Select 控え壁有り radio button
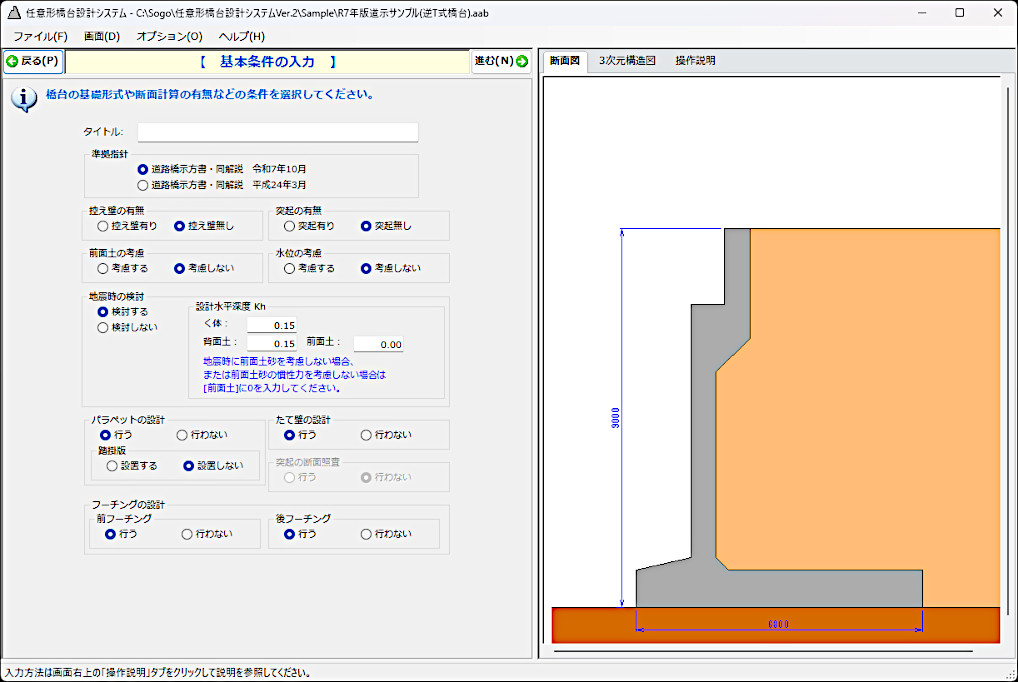 [103, 226]
